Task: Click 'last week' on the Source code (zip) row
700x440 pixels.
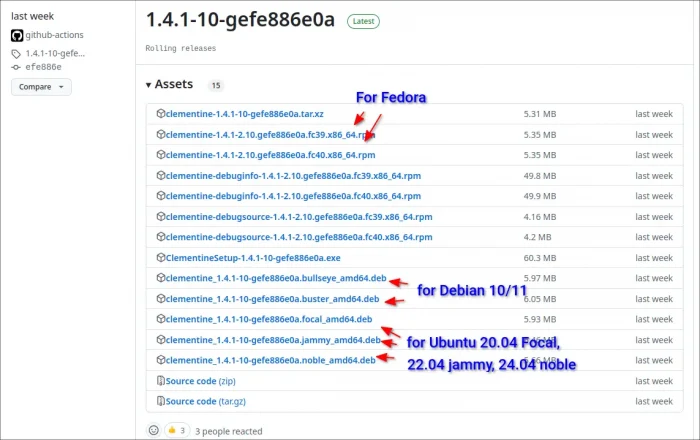Action: click(654, 381)
